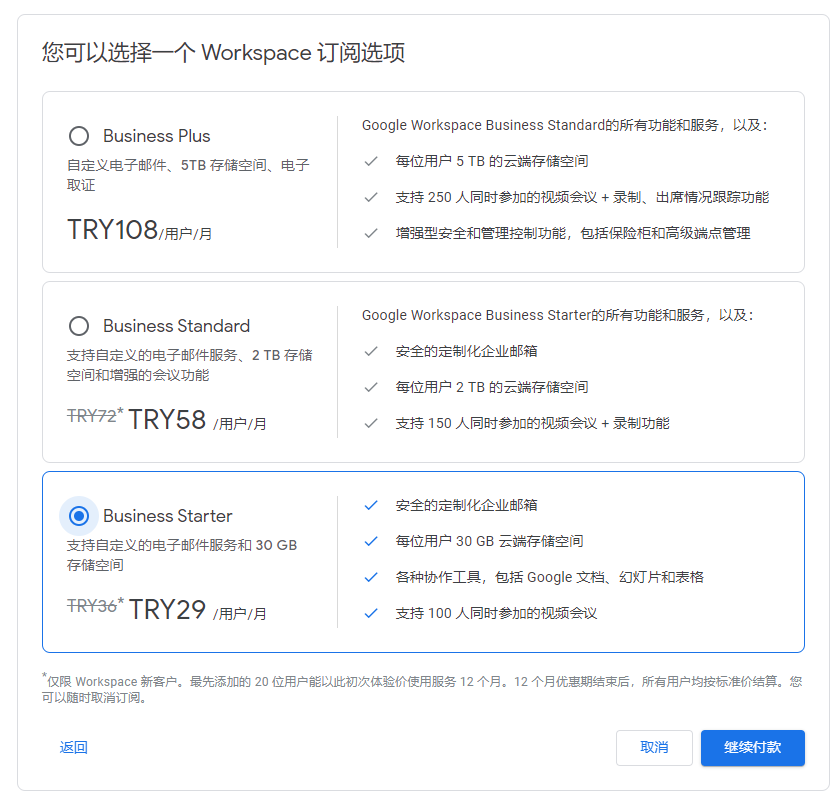
Task: Click the 返回 link
Action: click(73, 748)
